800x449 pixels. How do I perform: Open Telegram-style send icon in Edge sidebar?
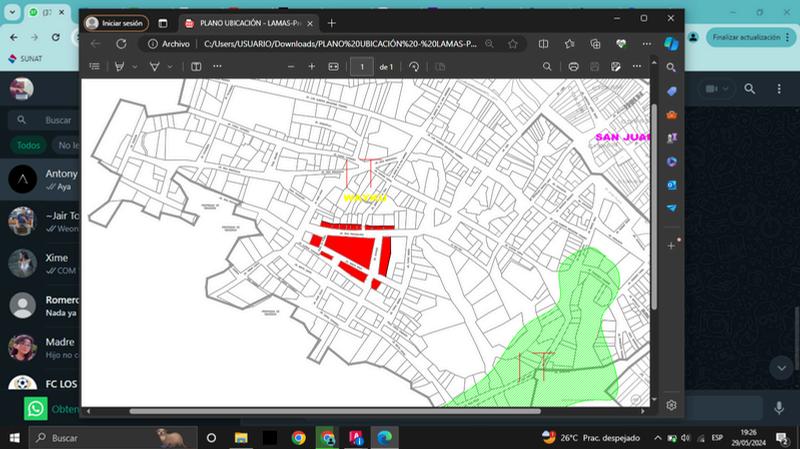click(671, 208)
